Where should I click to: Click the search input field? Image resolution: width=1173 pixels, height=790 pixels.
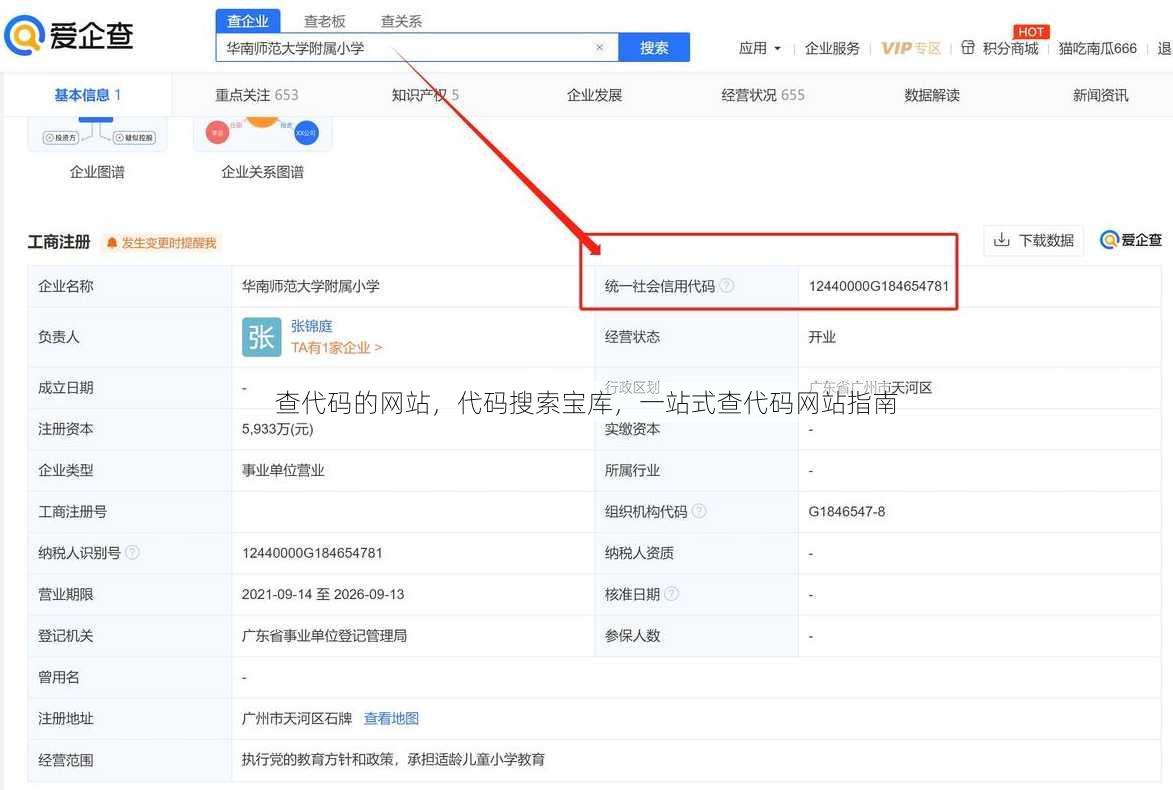[x=417, y=48]
